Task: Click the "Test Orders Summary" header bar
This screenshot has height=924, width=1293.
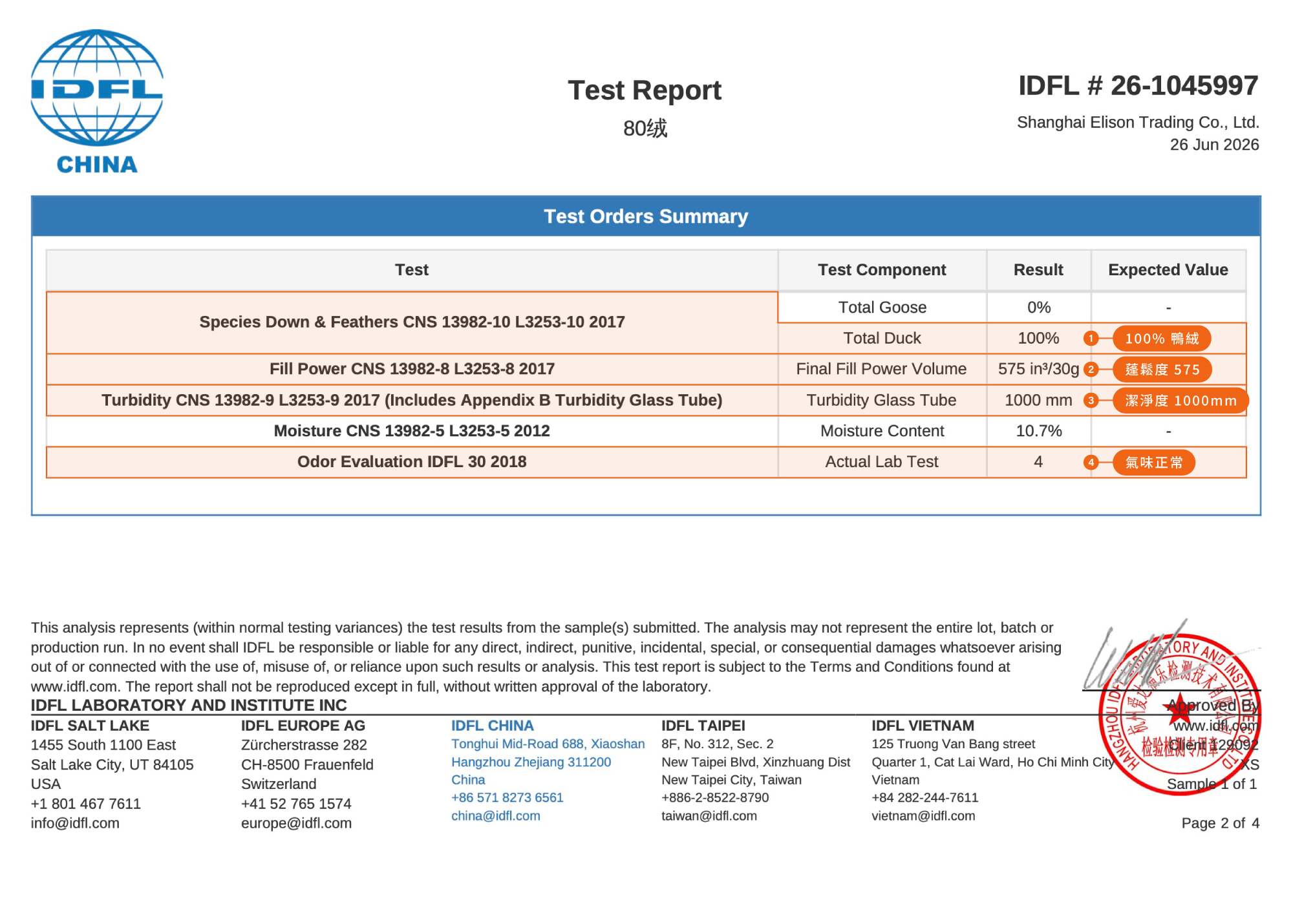Action: click(646, 216)
